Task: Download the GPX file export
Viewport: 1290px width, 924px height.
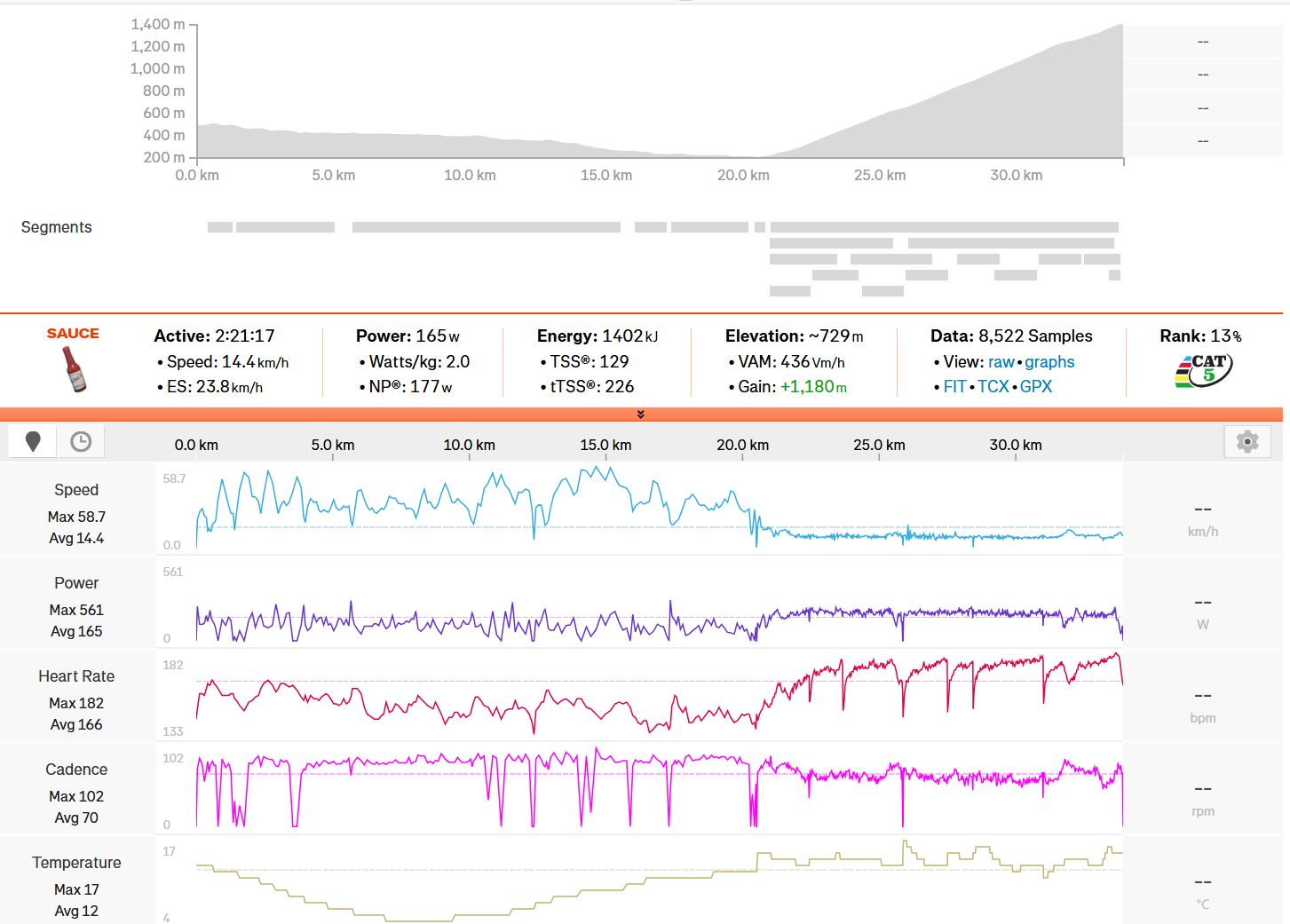Action: (x=1035, y=387)
